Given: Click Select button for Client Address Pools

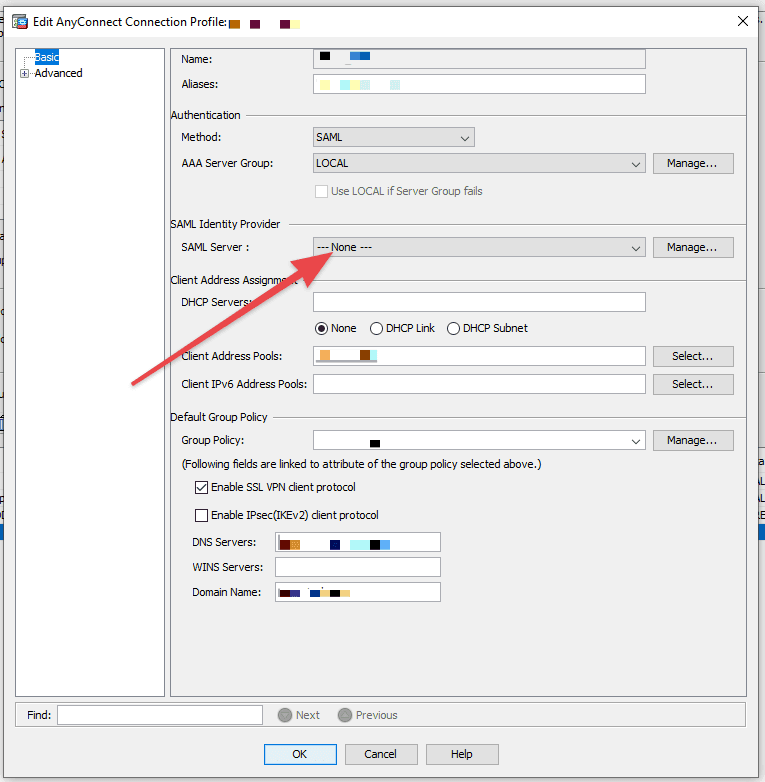Looking at the screenshot, I should [693, 356].
